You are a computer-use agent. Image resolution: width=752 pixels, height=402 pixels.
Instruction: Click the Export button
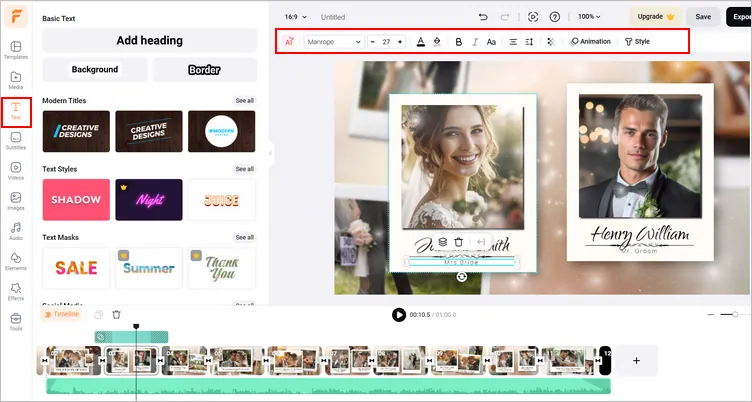[739, 17]
